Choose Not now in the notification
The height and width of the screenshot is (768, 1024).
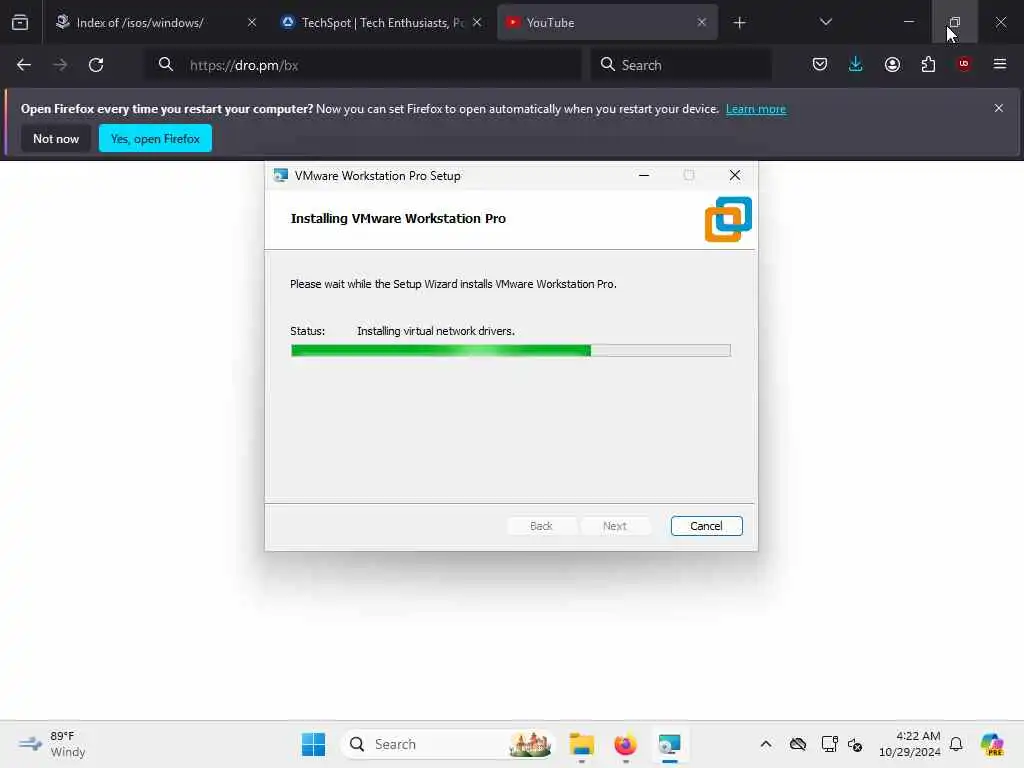pyautogui.click(x=56, y=138)
